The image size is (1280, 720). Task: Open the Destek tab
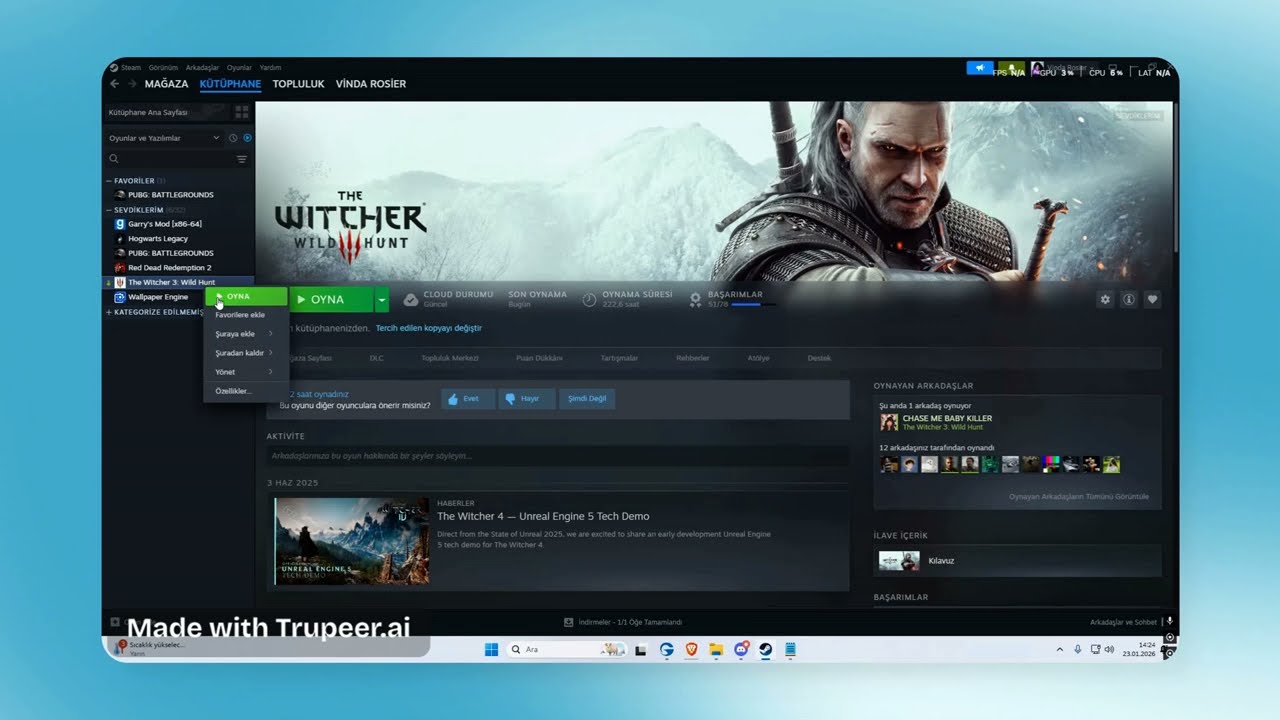[x=819, y=358]
